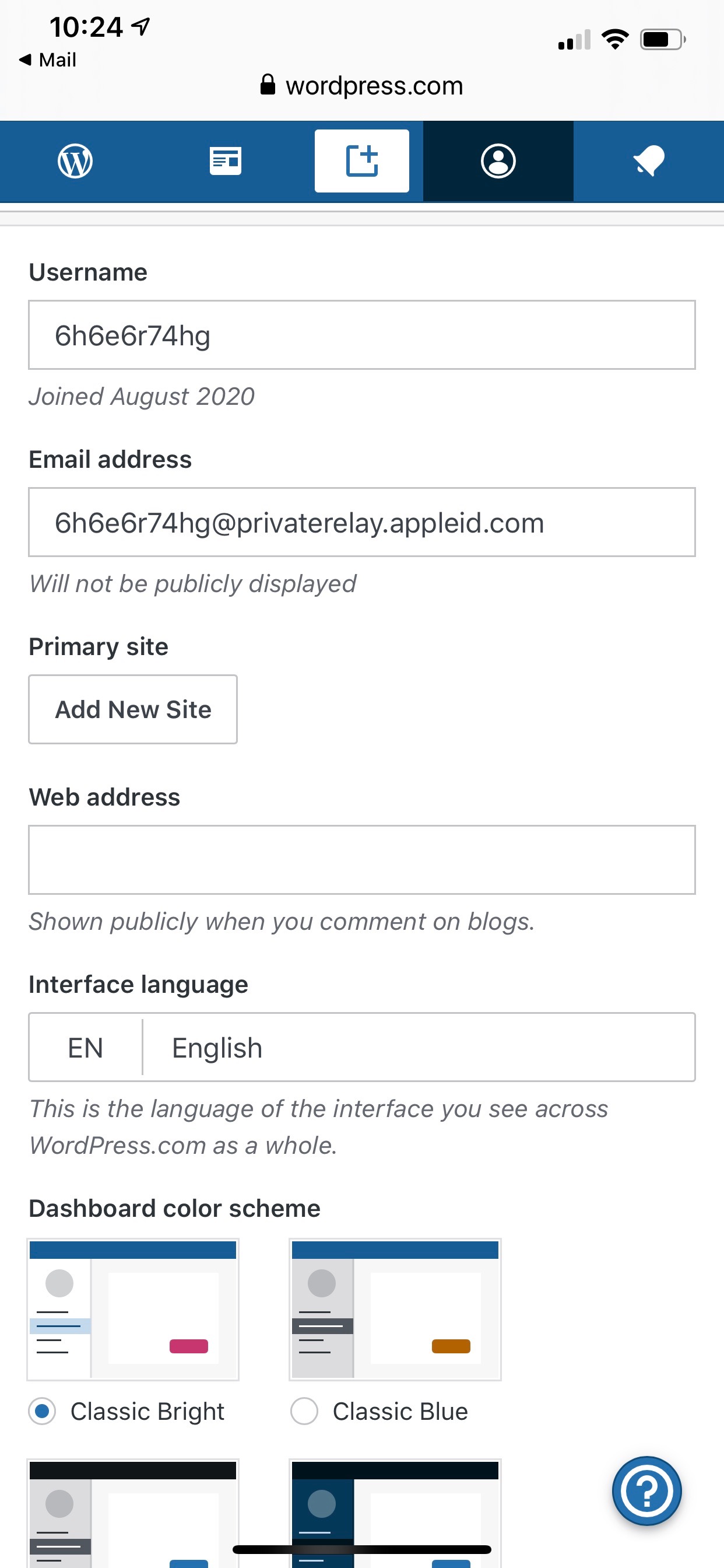Open the Reader icon in top bar
This screenshot has height=1568, width=724.
coord(225,162)
